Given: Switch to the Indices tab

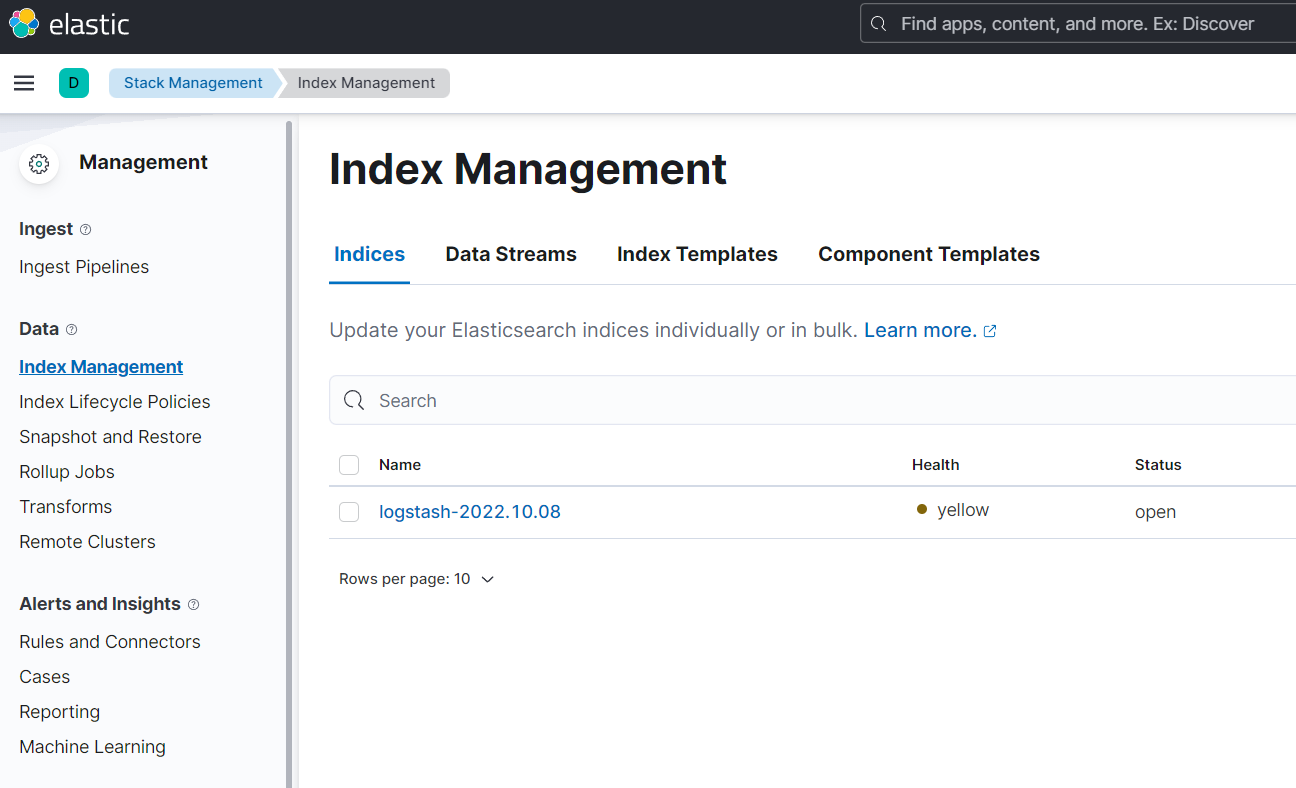Looking at the screenshot, I should click(x=369, y=255).
